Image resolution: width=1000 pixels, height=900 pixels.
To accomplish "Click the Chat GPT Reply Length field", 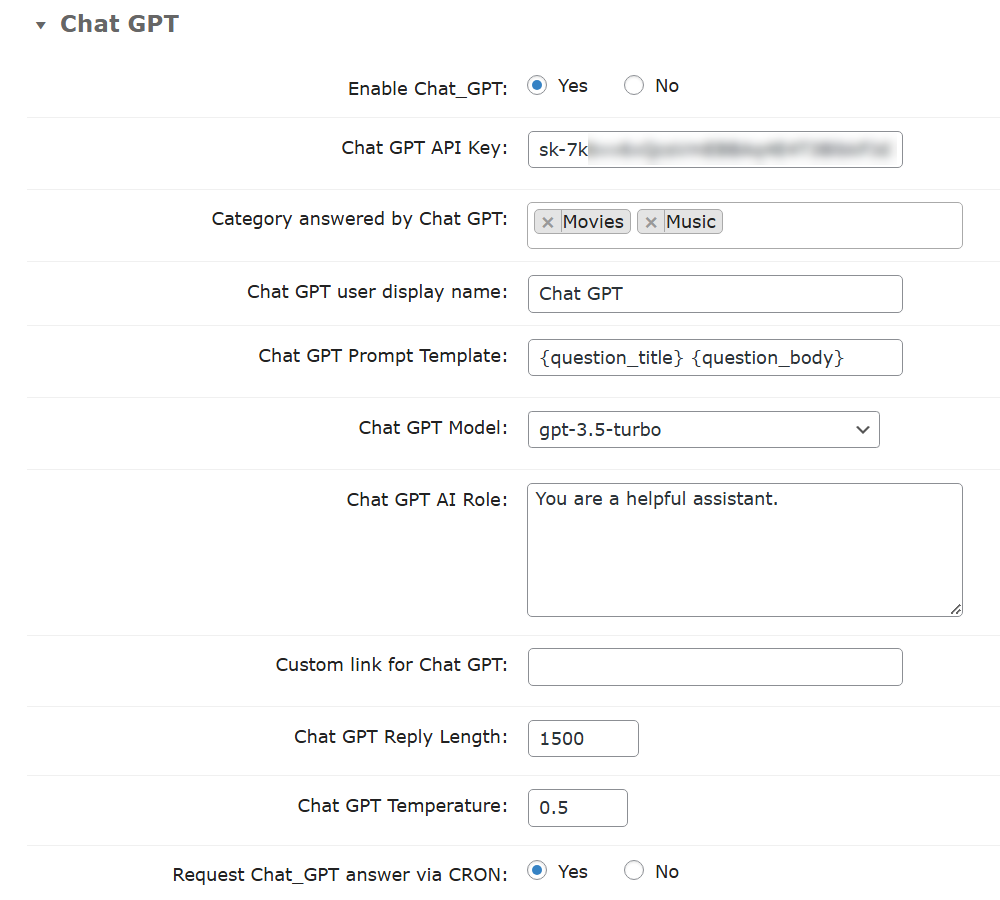I will click(583, 739).
